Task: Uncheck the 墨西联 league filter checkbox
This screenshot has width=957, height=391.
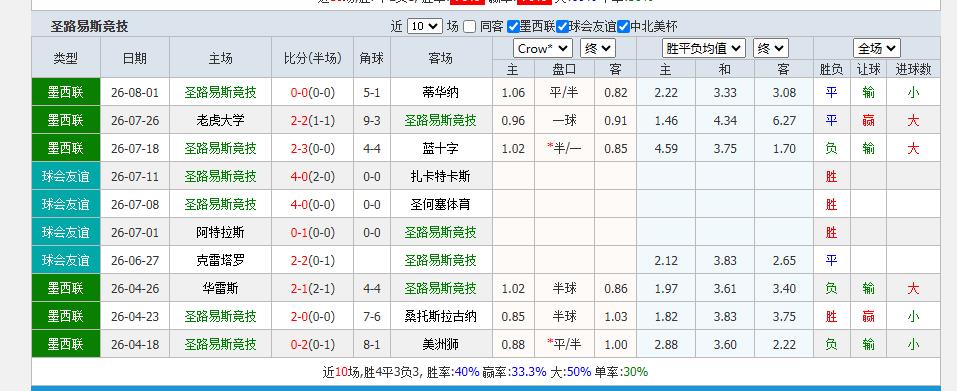Action: (513, 27)
